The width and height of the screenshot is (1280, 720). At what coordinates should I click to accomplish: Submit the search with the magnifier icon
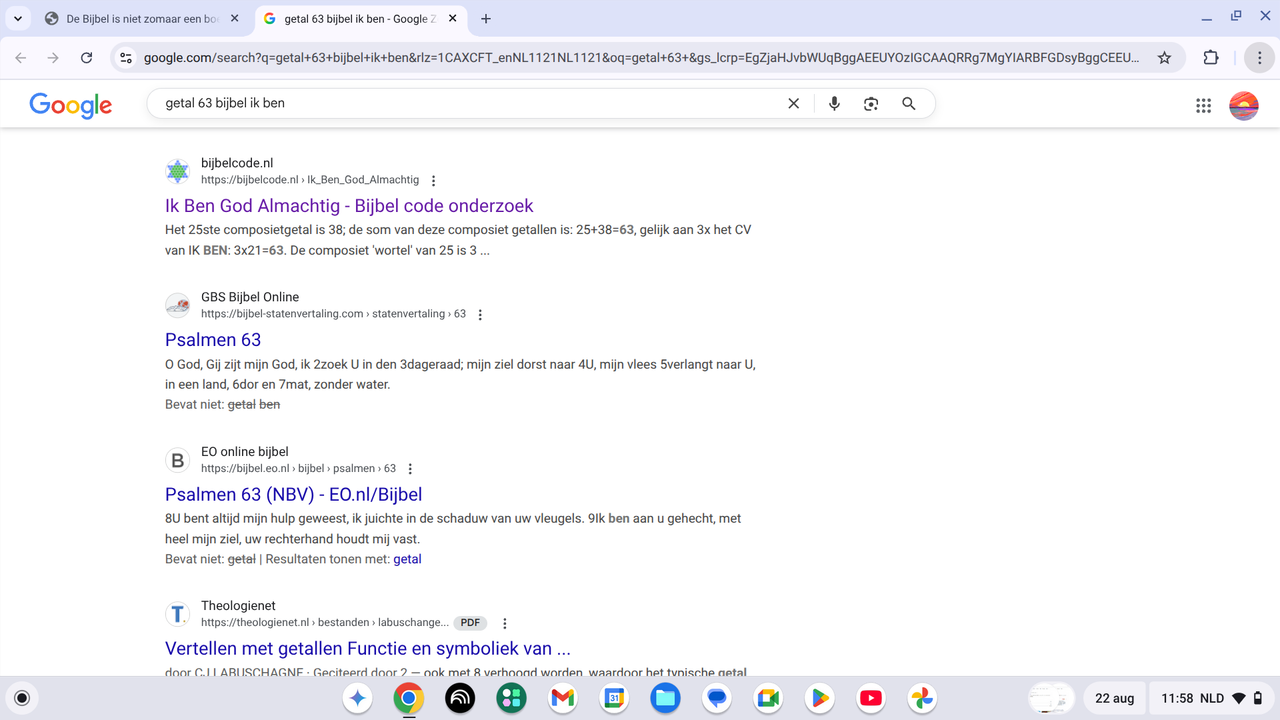click(x=908, y=103)
